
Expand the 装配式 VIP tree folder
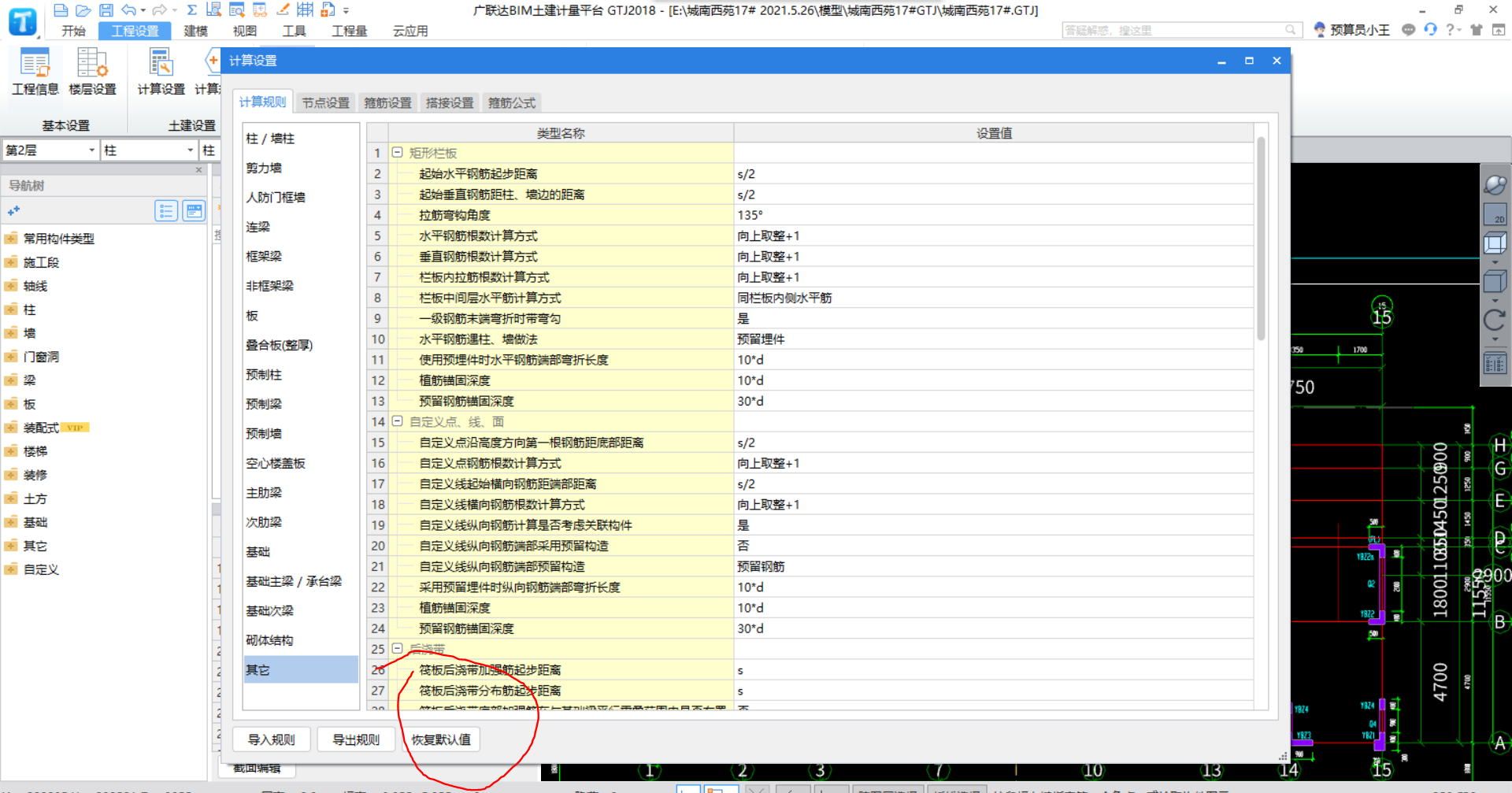(x=11, y=428)
